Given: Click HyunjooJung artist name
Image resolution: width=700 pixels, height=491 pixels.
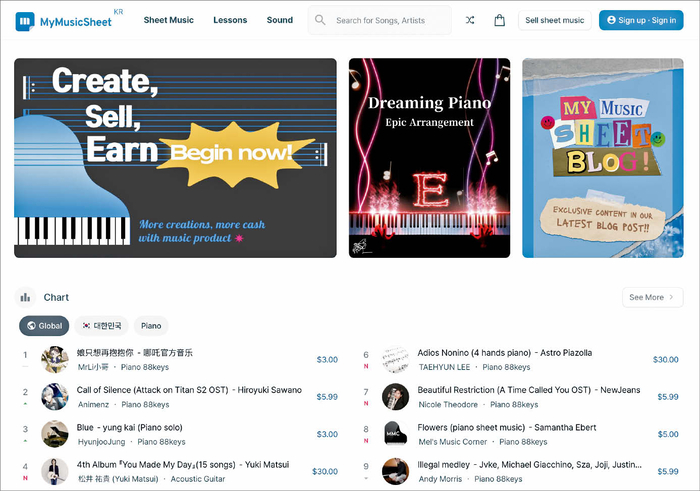Looking at the screenshot, I should (101, 442).
